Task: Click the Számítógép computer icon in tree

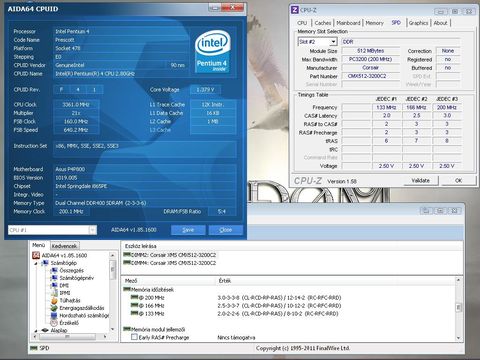Action: pos(45,263)
